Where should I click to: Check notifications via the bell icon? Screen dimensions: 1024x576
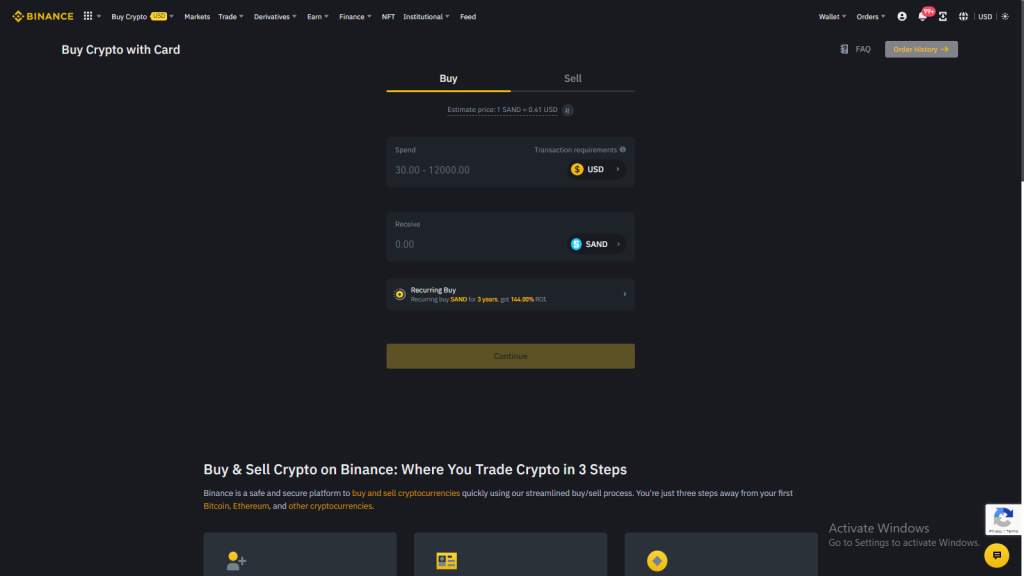(921, 17)
